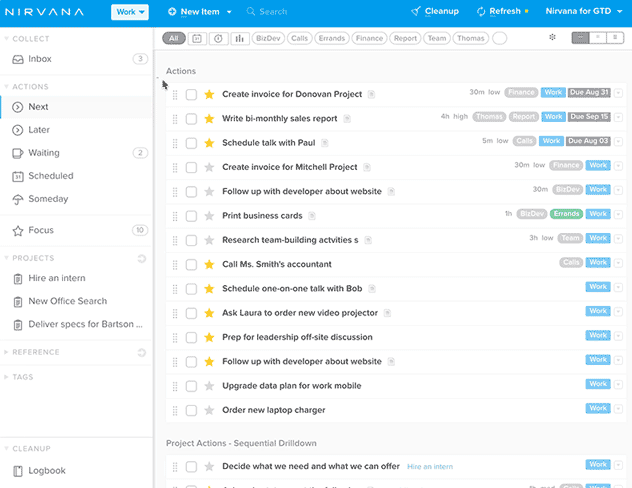Image resolution: width=632 pixels, height=488 pixels.
Task: Filter by due date calendar icon
Action: [x=196, y=38]
